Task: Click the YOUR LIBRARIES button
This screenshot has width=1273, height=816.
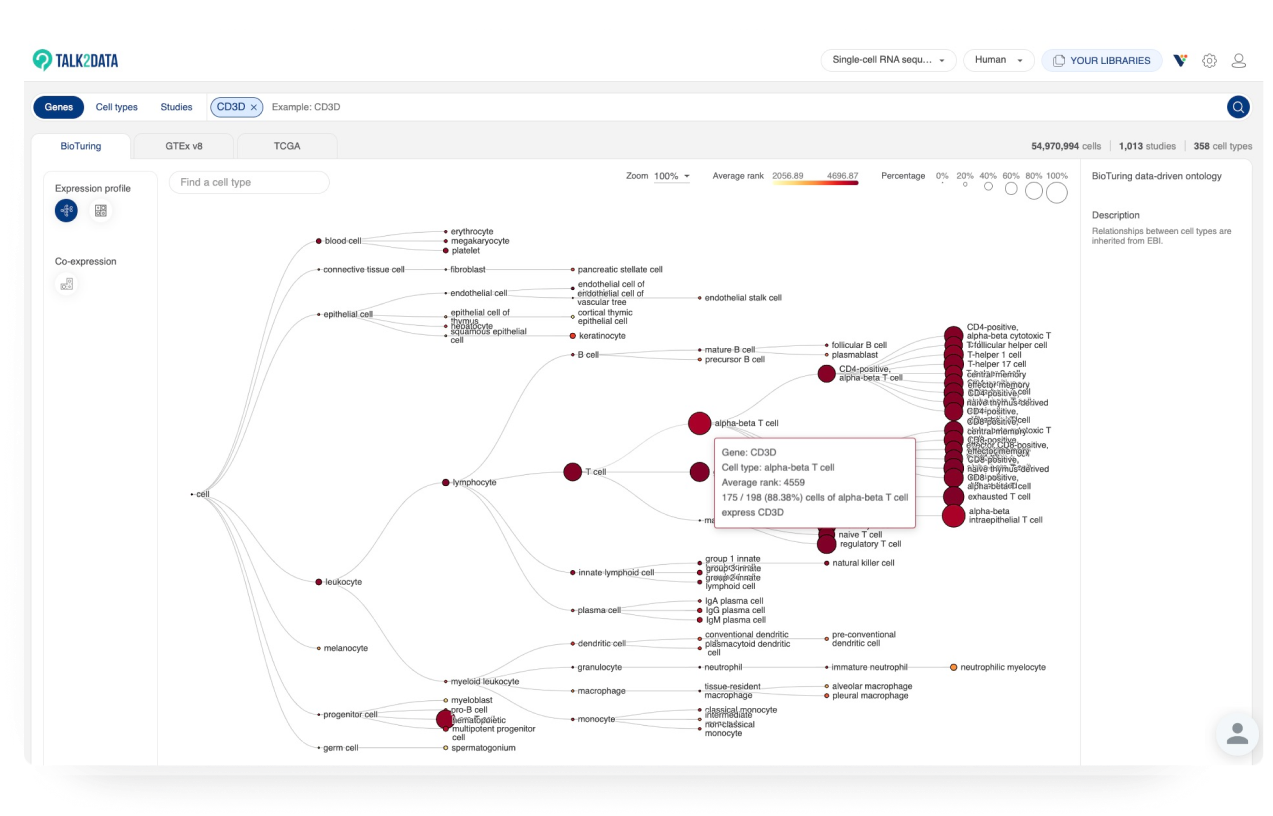Action: coord(1101,61)
